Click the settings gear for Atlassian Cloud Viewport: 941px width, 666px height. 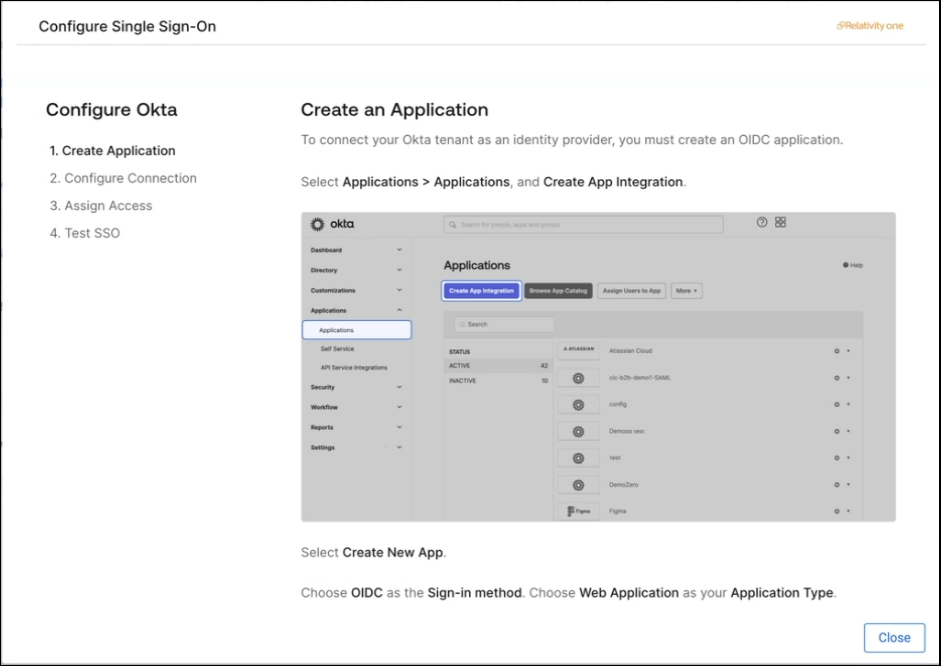(x=837, y=351)
